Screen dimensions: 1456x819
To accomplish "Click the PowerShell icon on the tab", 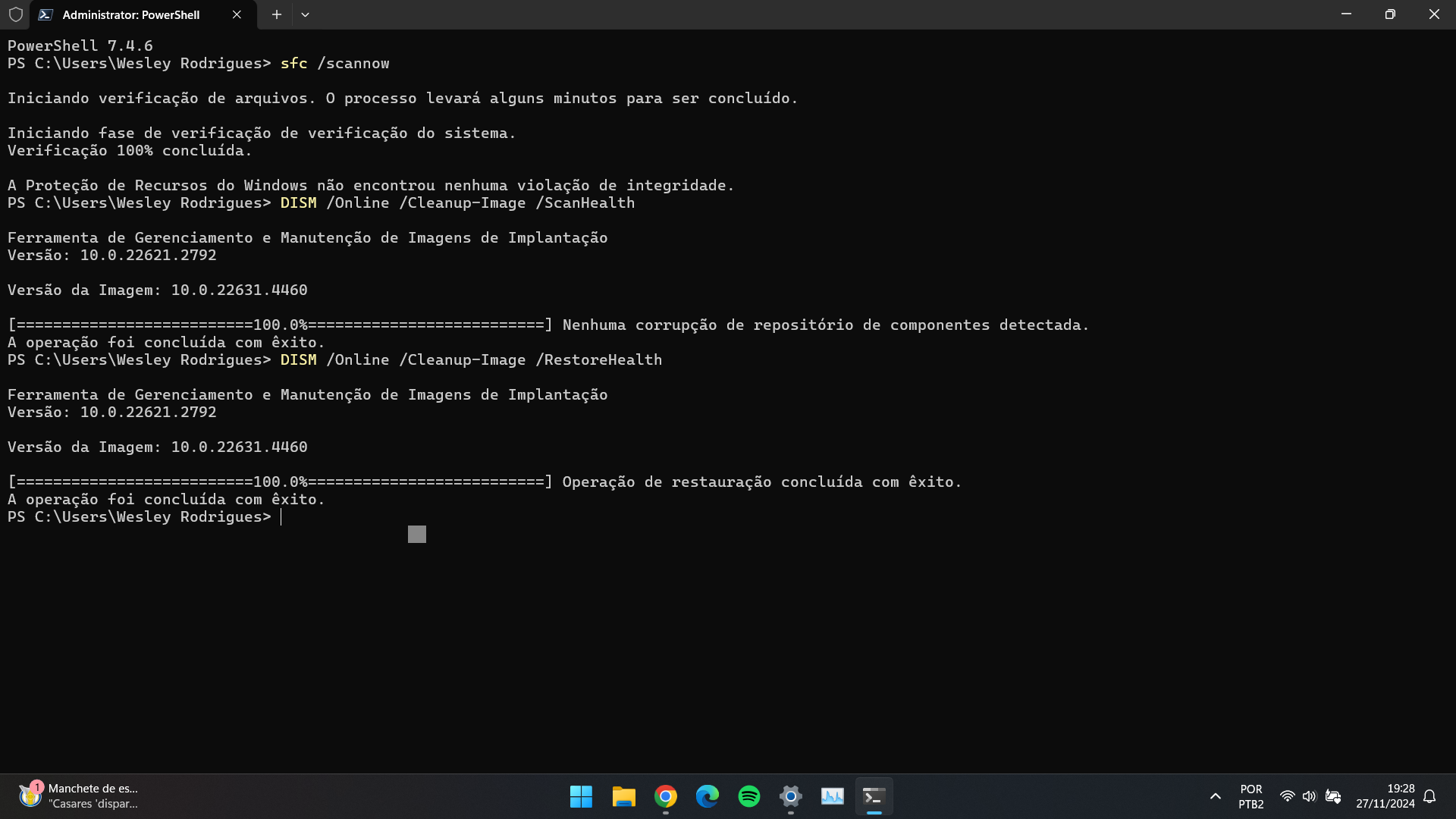I will 45,14.
